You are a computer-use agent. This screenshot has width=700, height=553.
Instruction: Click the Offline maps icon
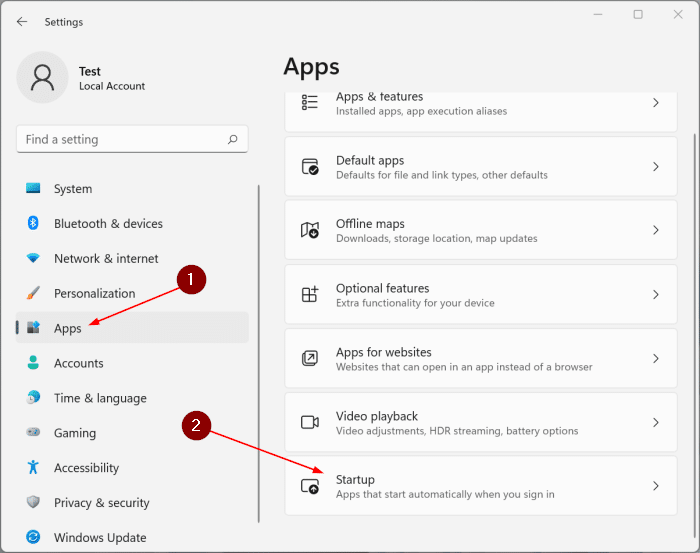point(310,230)
